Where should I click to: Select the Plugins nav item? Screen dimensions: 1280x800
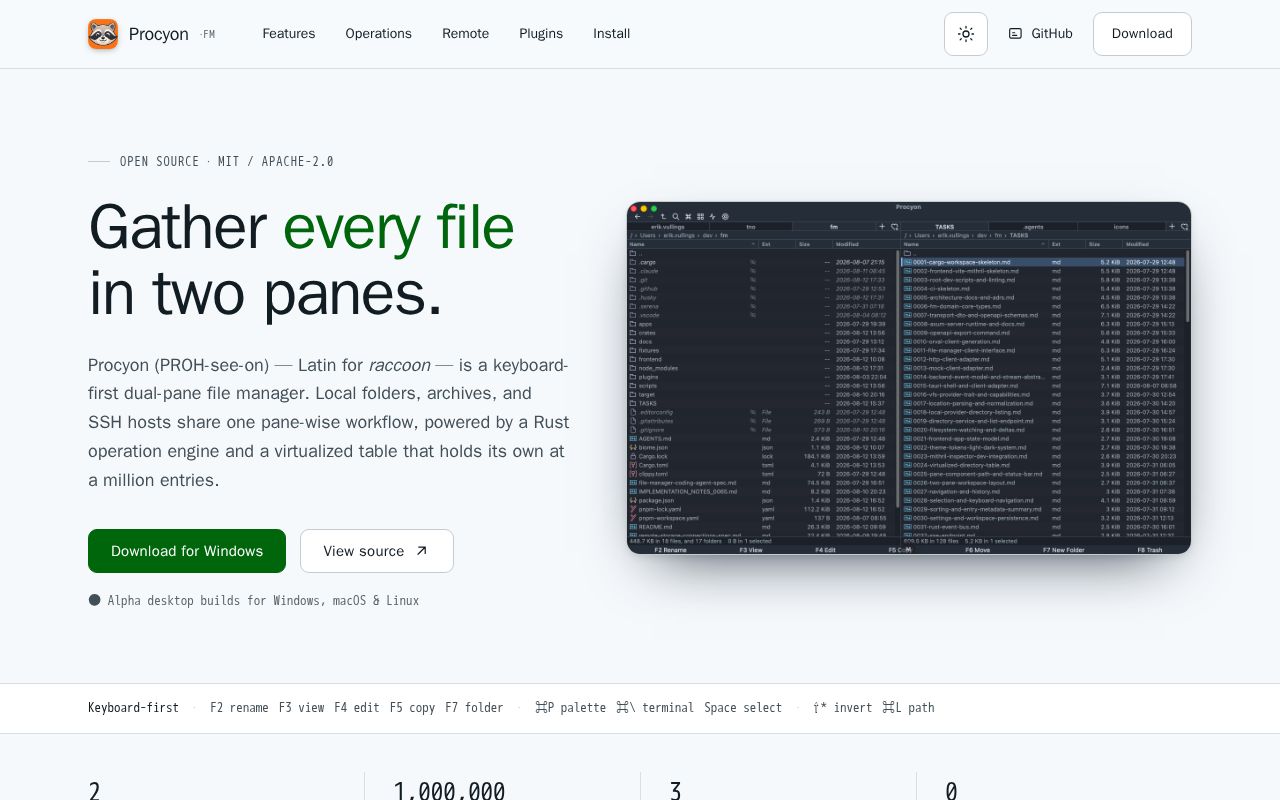coord(541,34)
